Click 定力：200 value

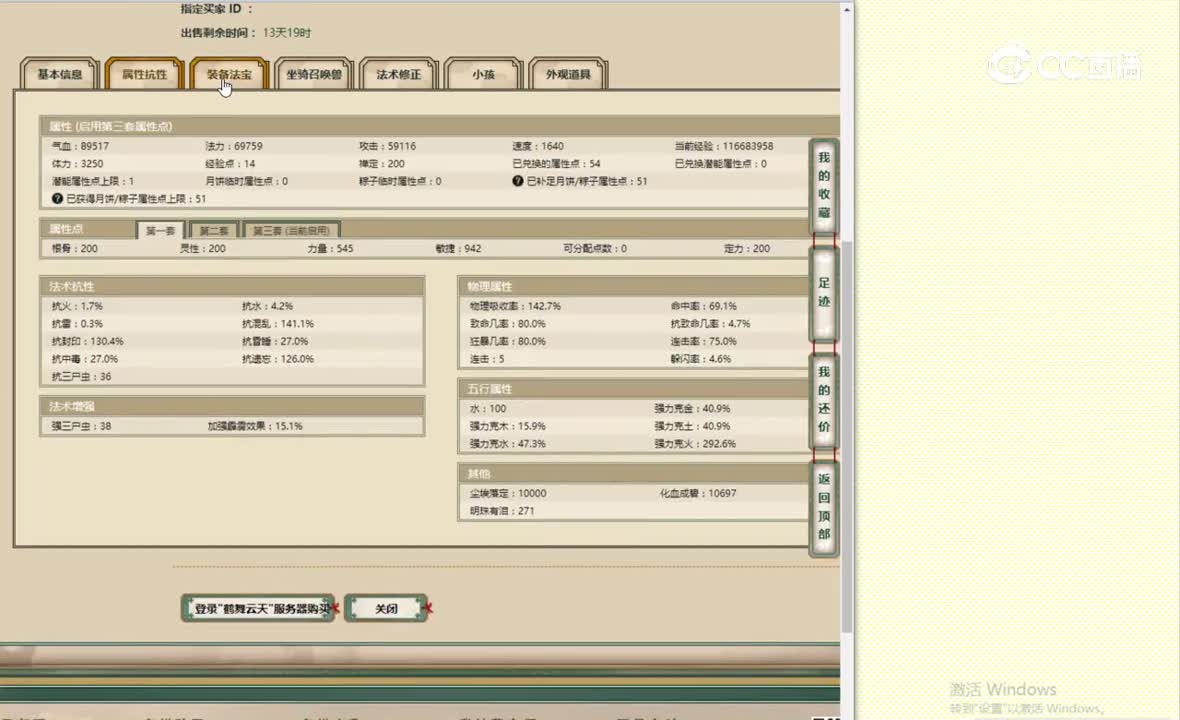747,248
